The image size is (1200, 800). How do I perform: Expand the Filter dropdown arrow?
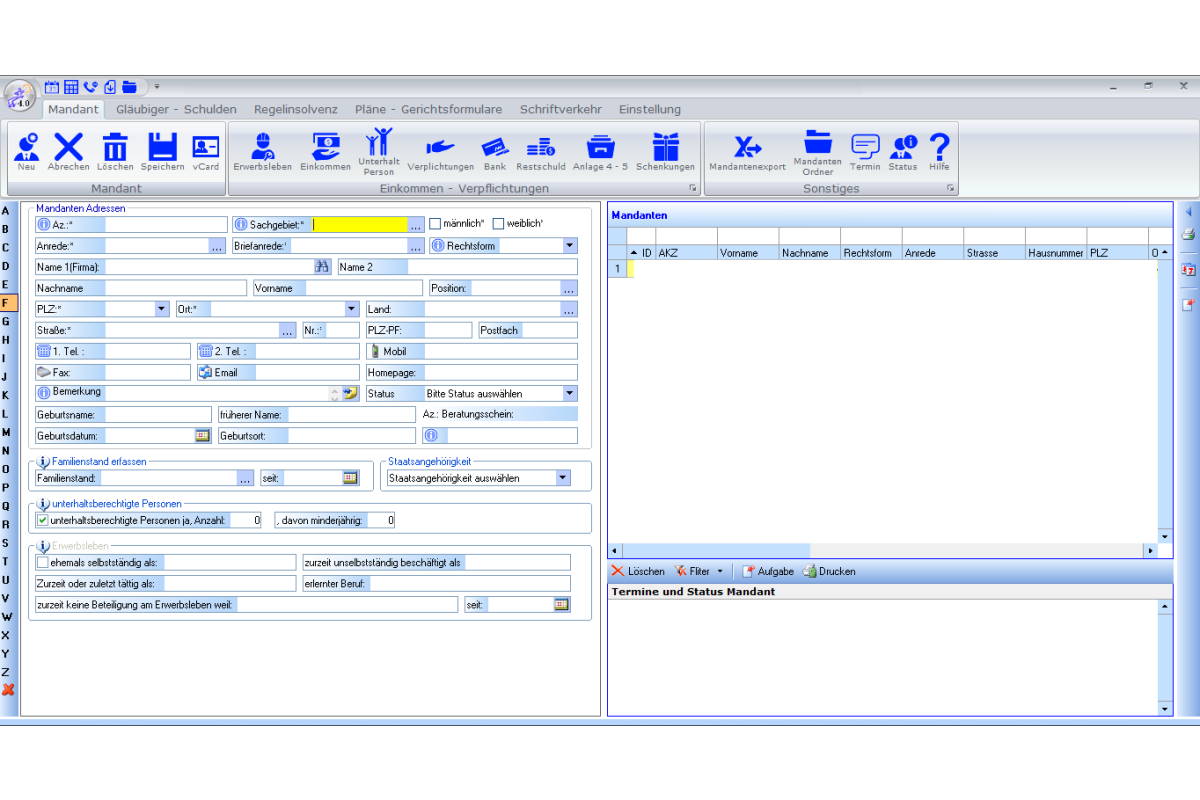tap(720, 572)
